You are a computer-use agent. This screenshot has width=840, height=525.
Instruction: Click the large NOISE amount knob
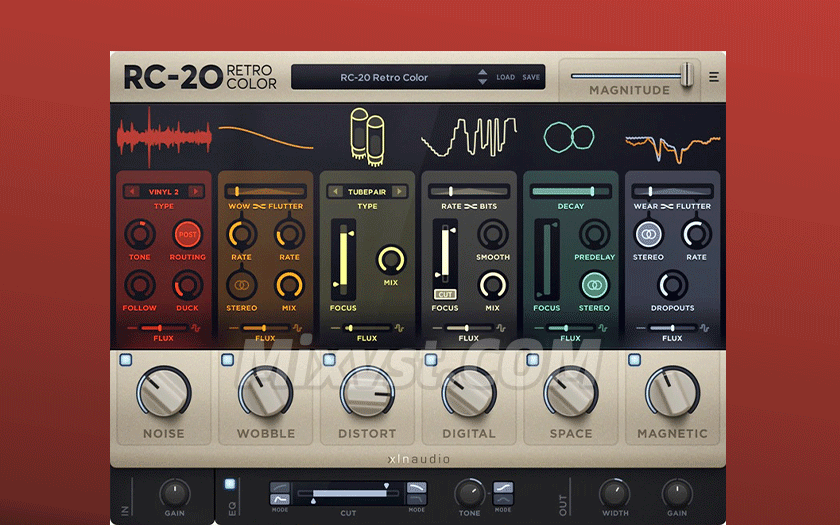164,392
